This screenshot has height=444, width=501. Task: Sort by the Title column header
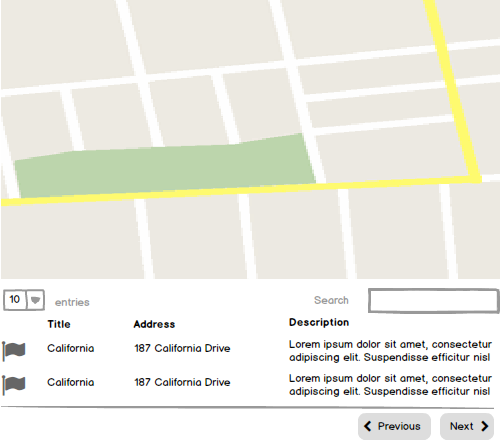pyautogui.click(x=59, y=324)
